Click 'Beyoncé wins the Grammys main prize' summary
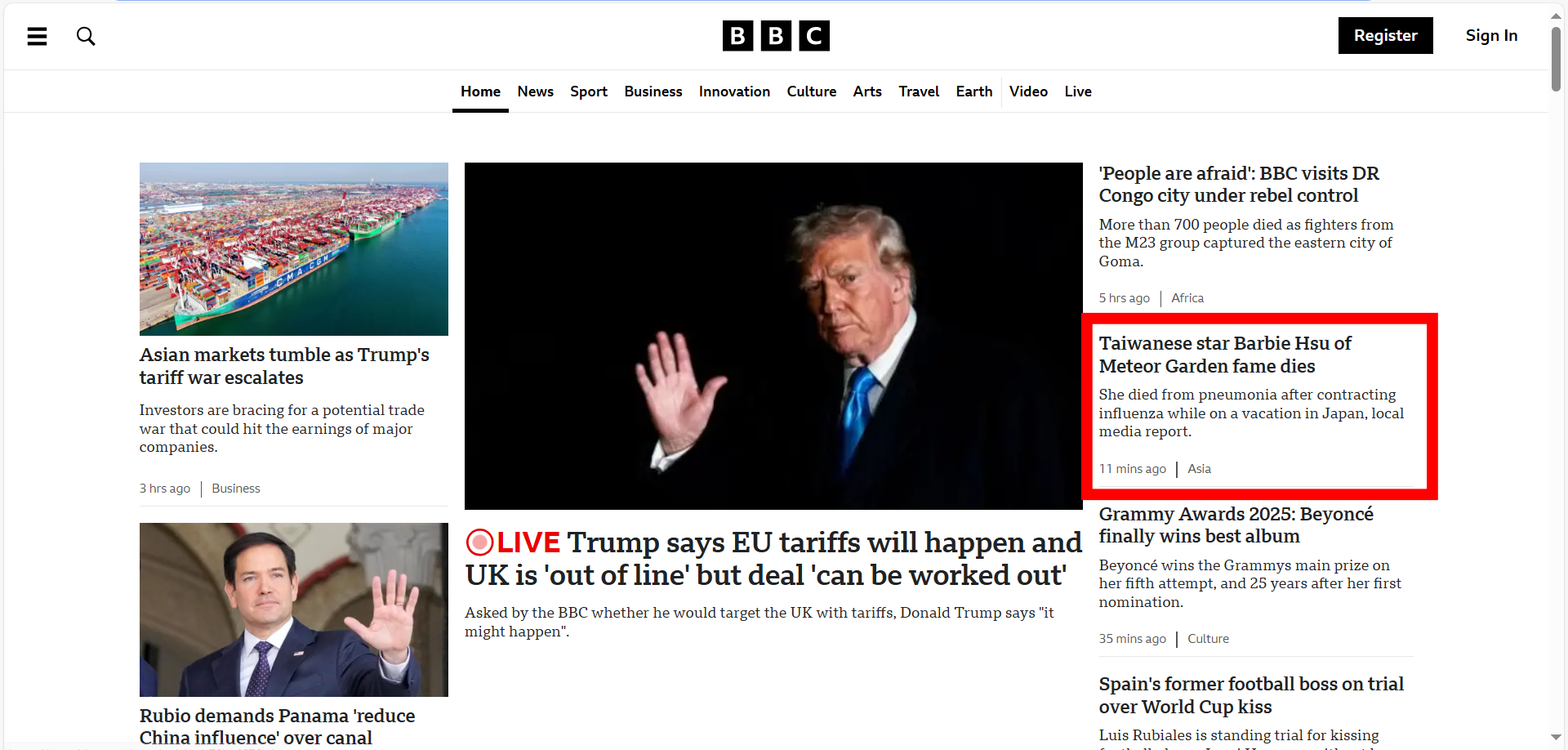 coord(1249,583)
